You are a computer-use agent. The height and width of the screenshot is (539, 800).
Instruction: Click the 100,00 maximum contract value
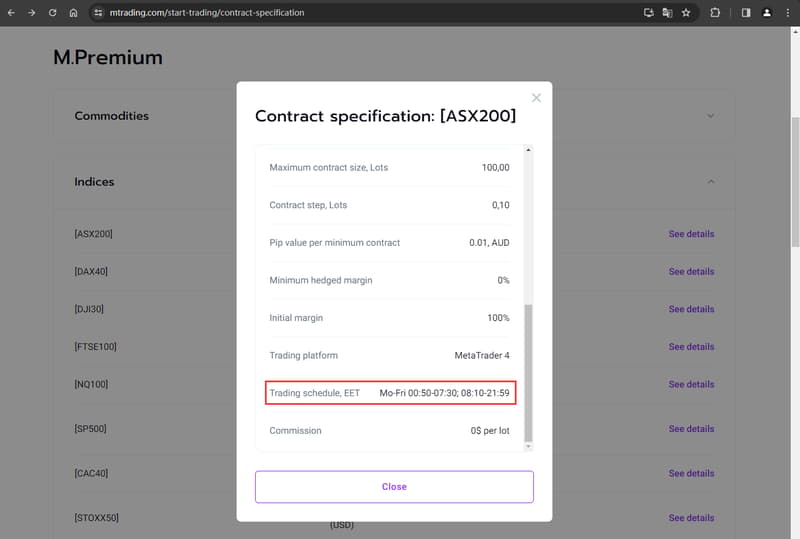pyautogui.click(x=495, y=167)
